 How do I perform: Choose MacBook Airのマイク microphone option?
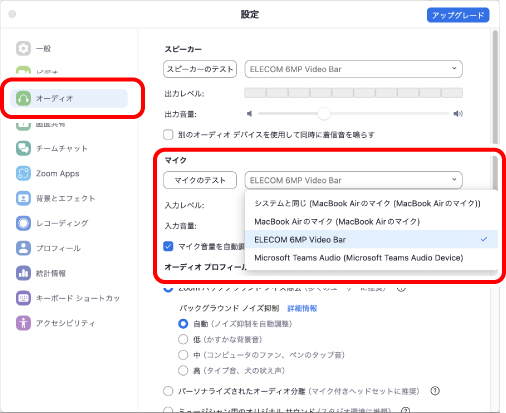(x=371, y=222)
